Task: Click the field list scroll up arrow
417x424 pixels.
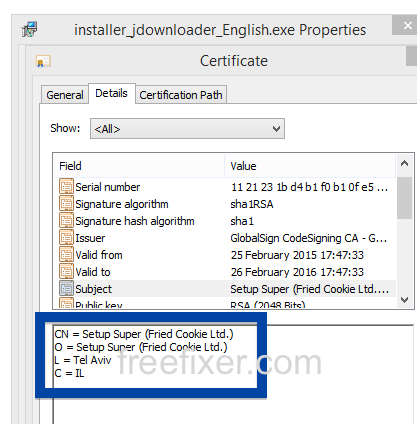Action: pos(404,163)
